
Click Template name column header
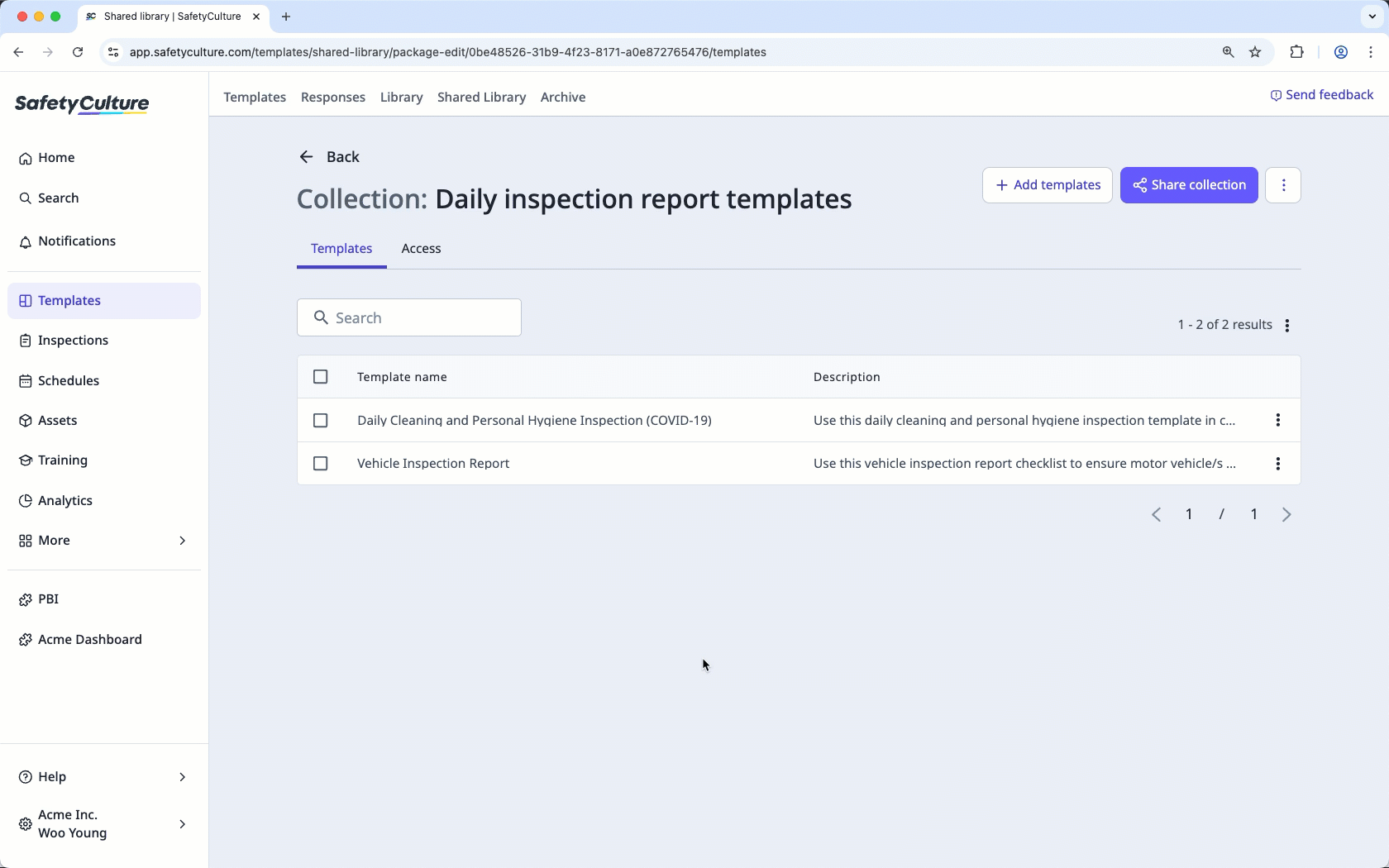402,377
